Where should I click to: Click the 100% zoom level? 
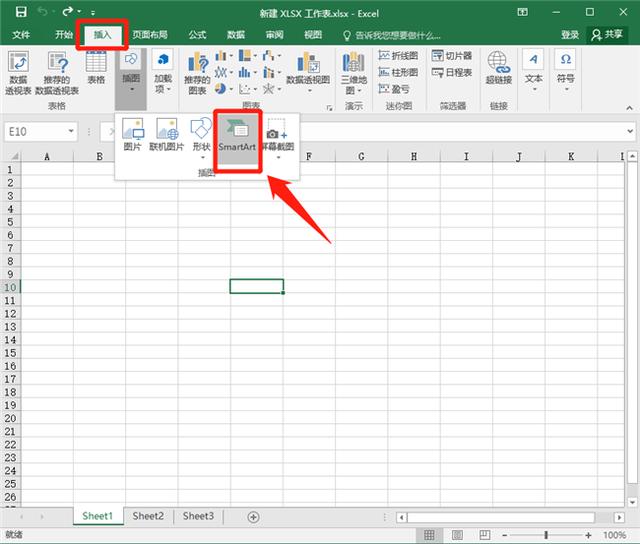coord(614,535)
